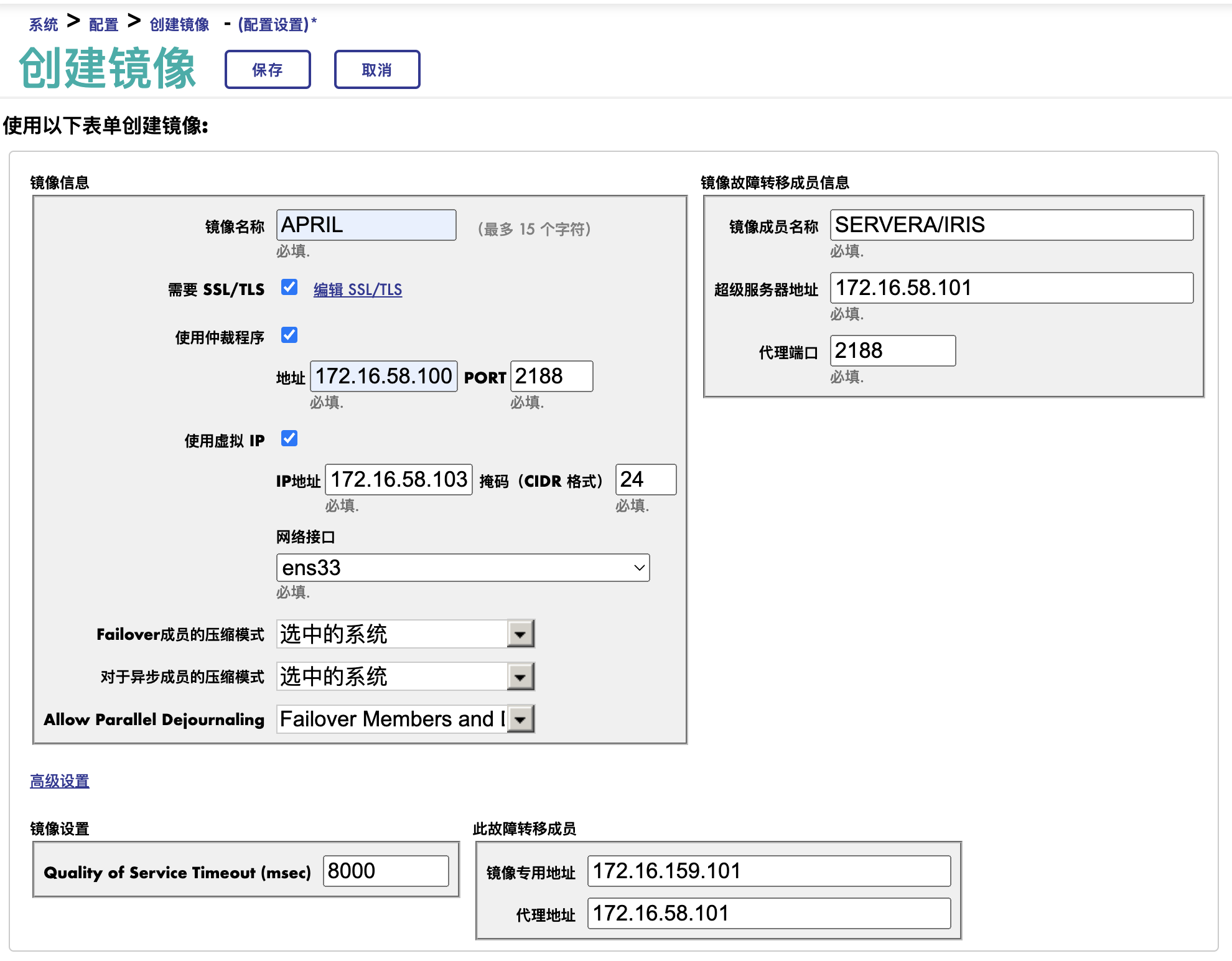Expand the 网络接口 ens33 dropdown

(x=462, y=568)
